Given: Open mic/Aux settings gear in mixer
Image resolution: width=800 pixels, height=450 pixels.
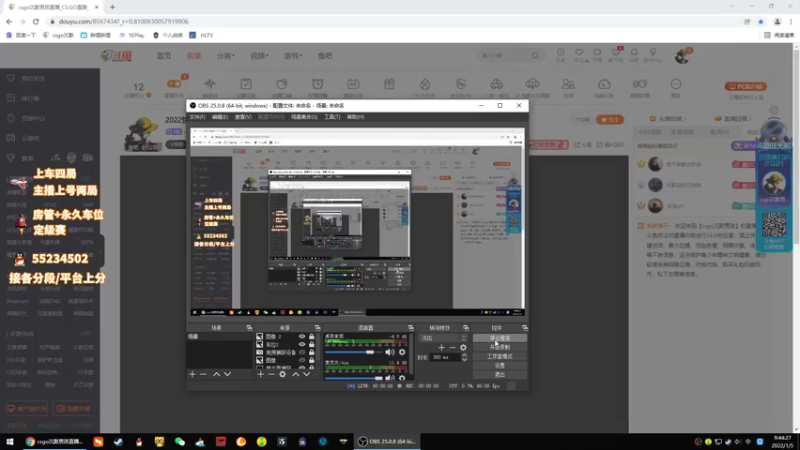Looking at the screenshot, I should [402, 378].
